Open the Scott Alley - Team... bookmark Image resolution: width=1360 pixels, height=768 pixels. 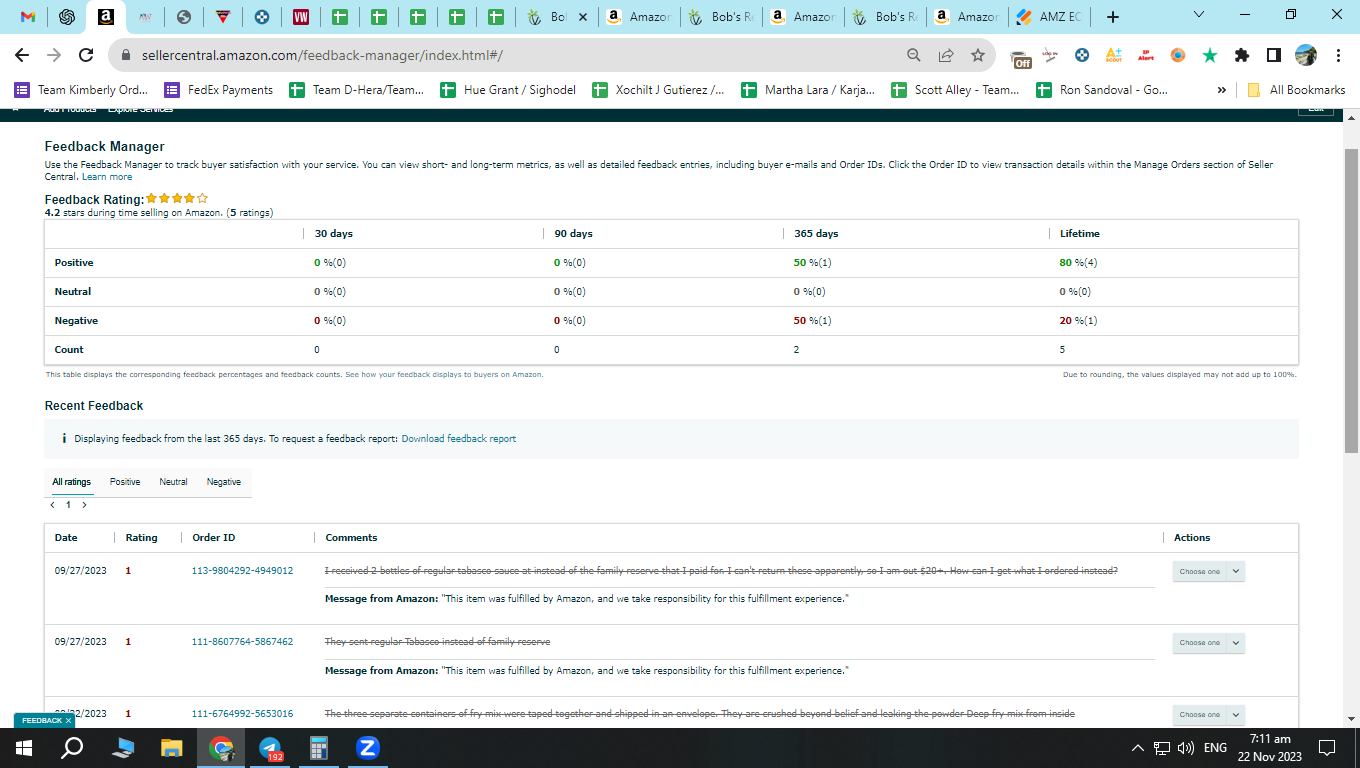click(x=955, y=90)
